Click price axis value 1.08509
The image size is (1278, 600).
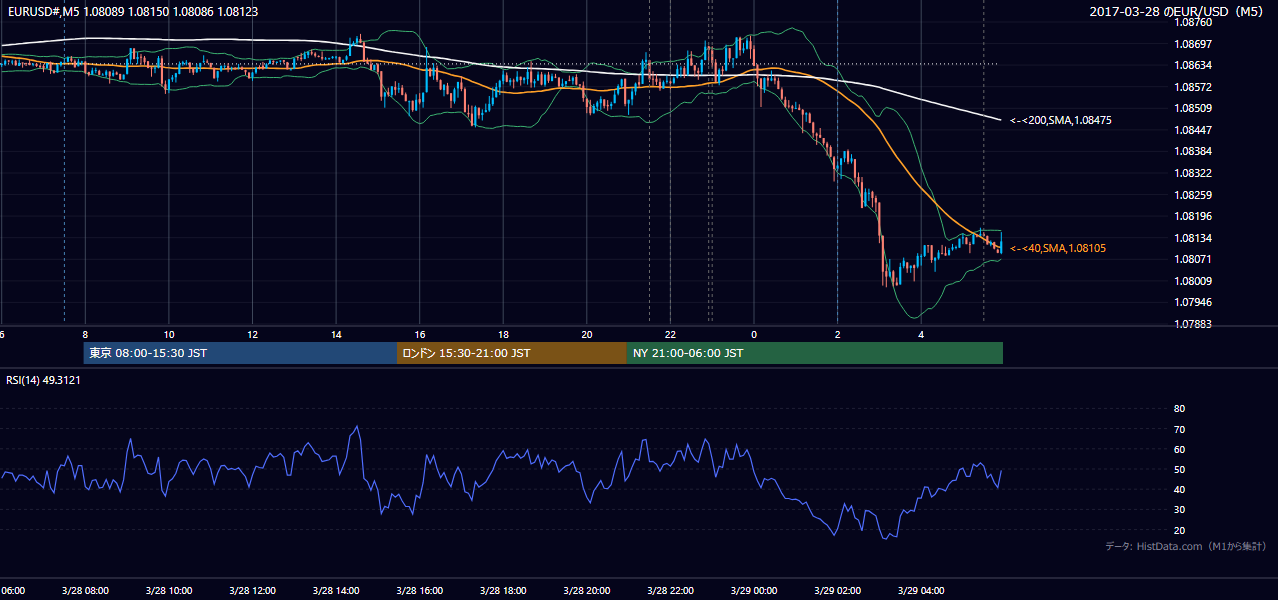[1192, 109]
